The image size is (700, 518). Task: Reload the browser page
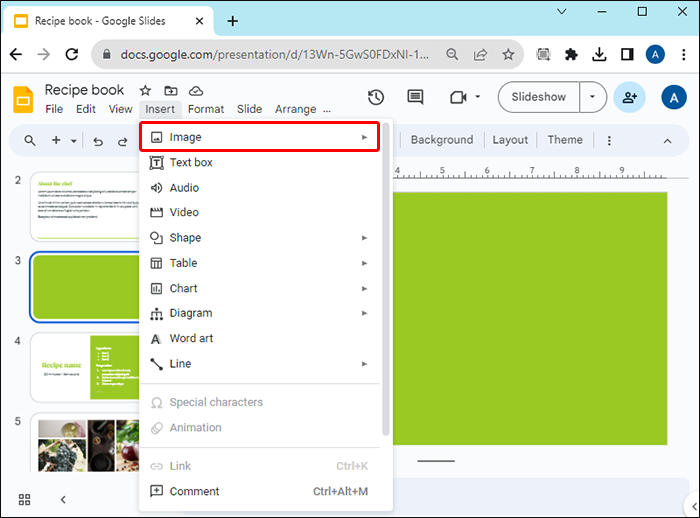(72, 54)
